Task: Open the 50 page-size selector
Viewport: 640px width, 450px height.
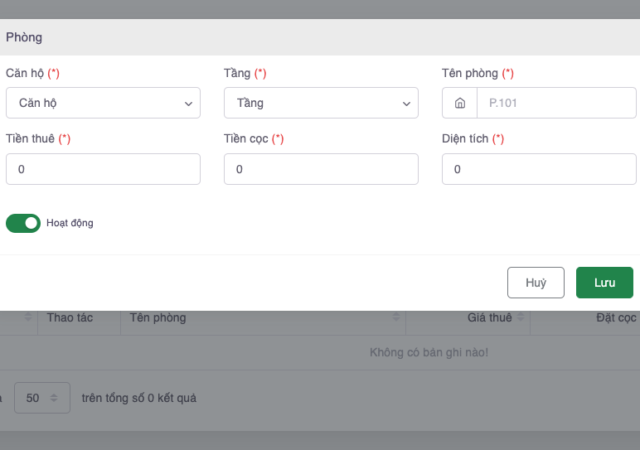Action: click(47, 398)
